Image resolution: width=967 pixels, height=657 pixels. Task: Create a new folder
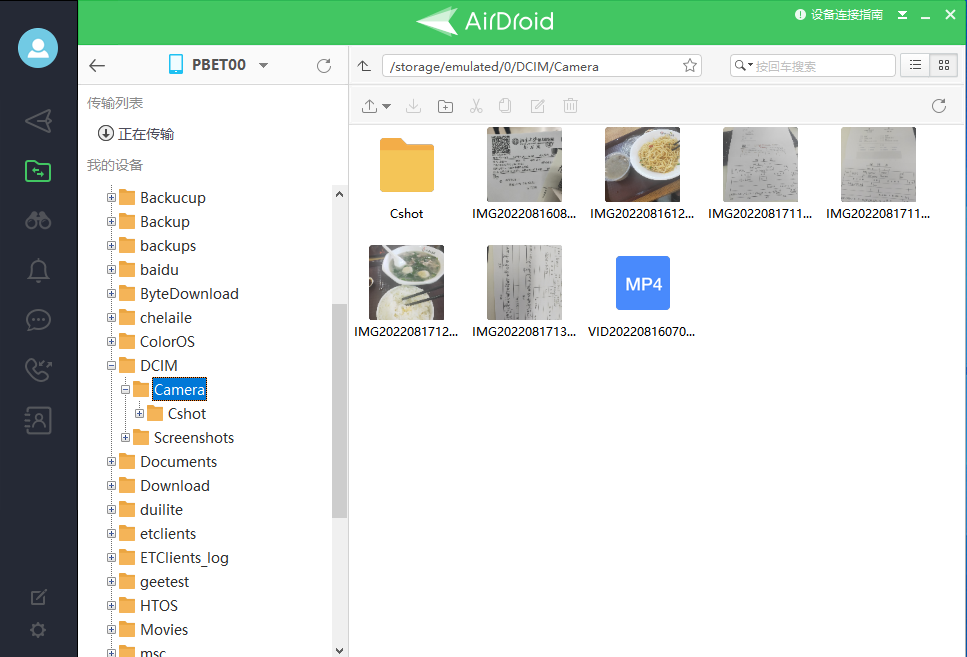pyautogui.click(x=445, y=106)
